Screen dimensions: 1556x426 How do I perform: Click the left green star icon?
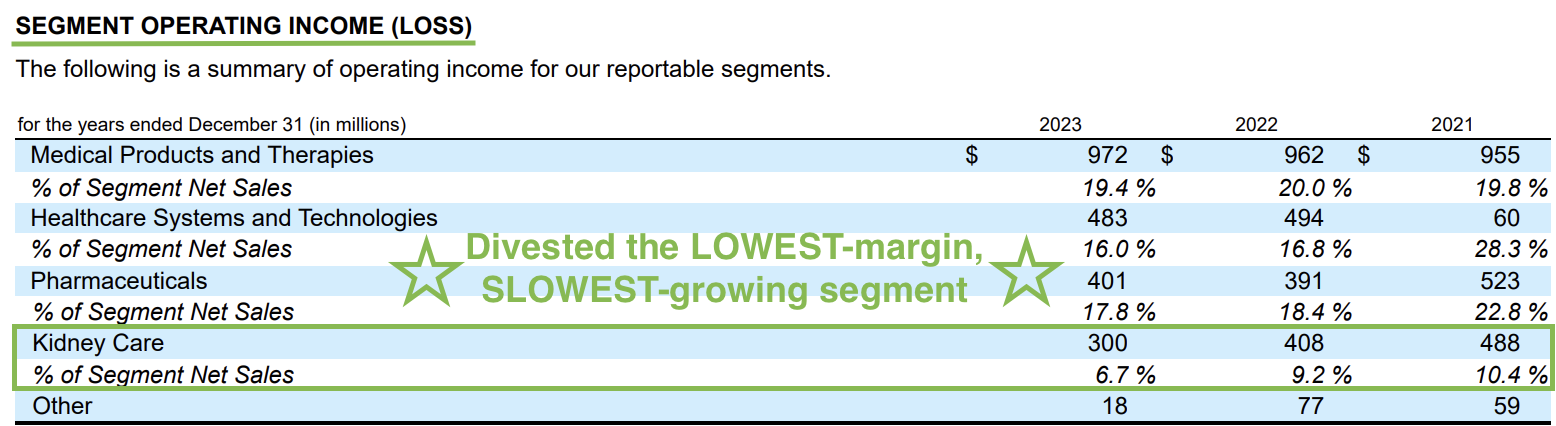(x=428, y=272)
